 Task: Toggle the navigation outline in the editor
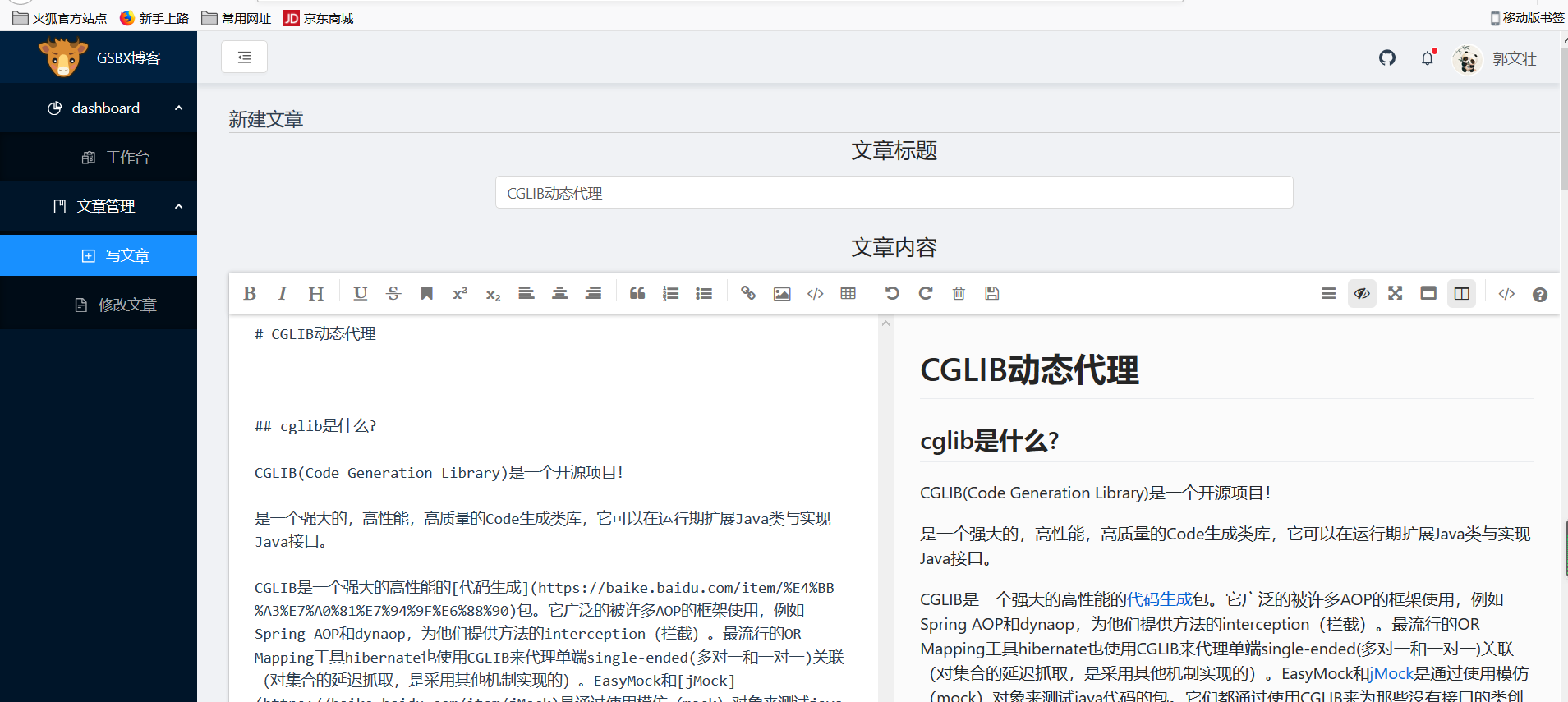[x=1328, y=293]
